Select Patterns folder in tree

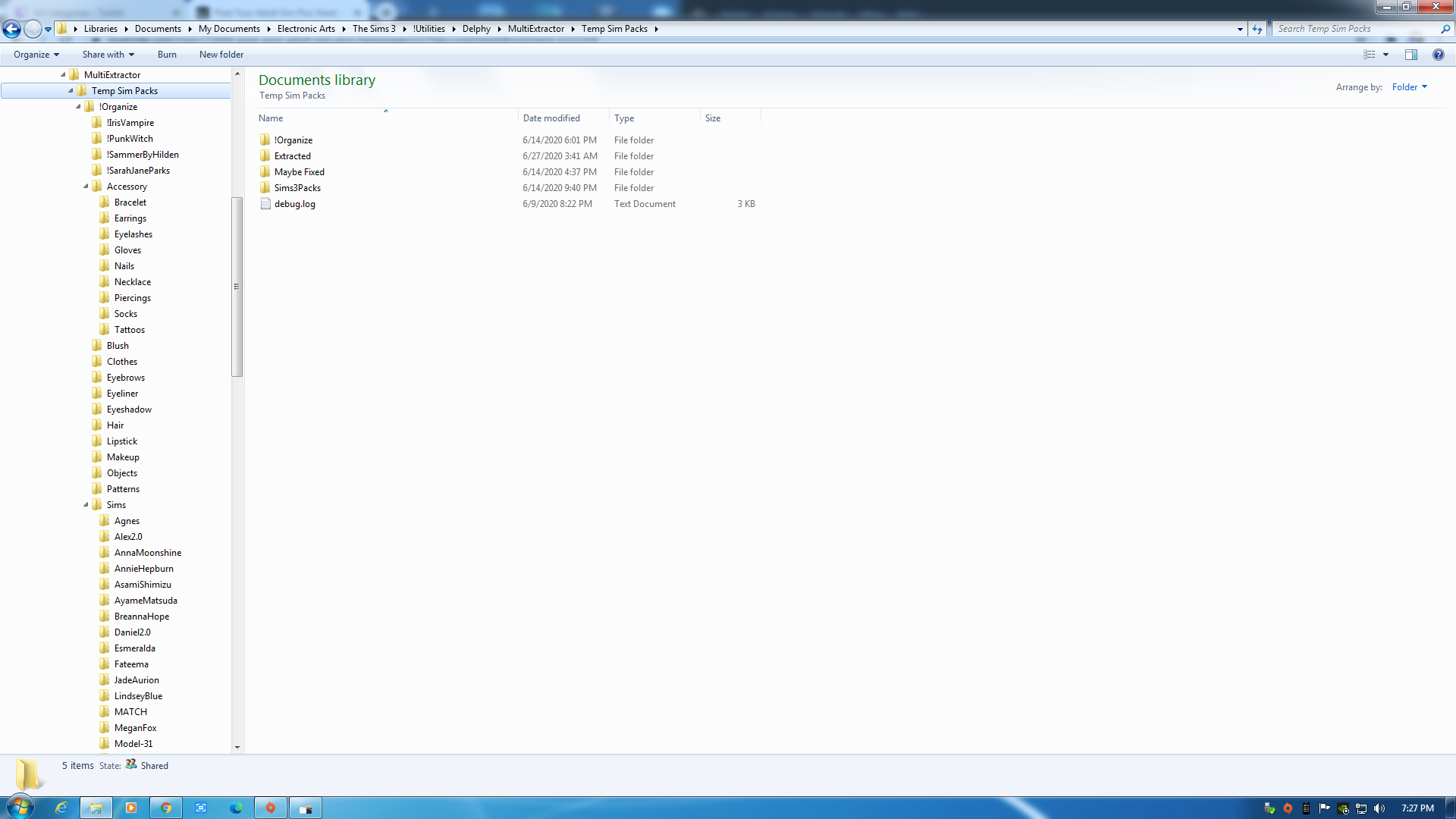click(x=123, y=489)
